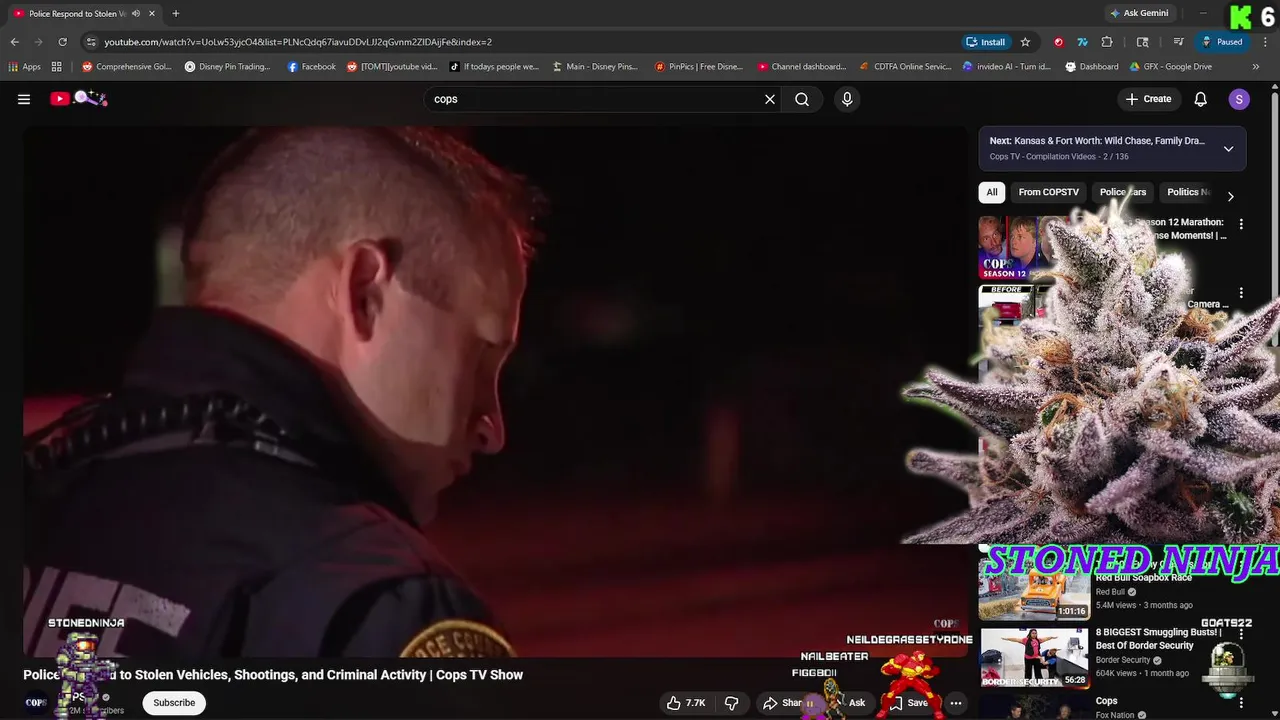Subscribe to the Cops channel
The width and height of the screenshot is (1280, 720).
[174, 703]
